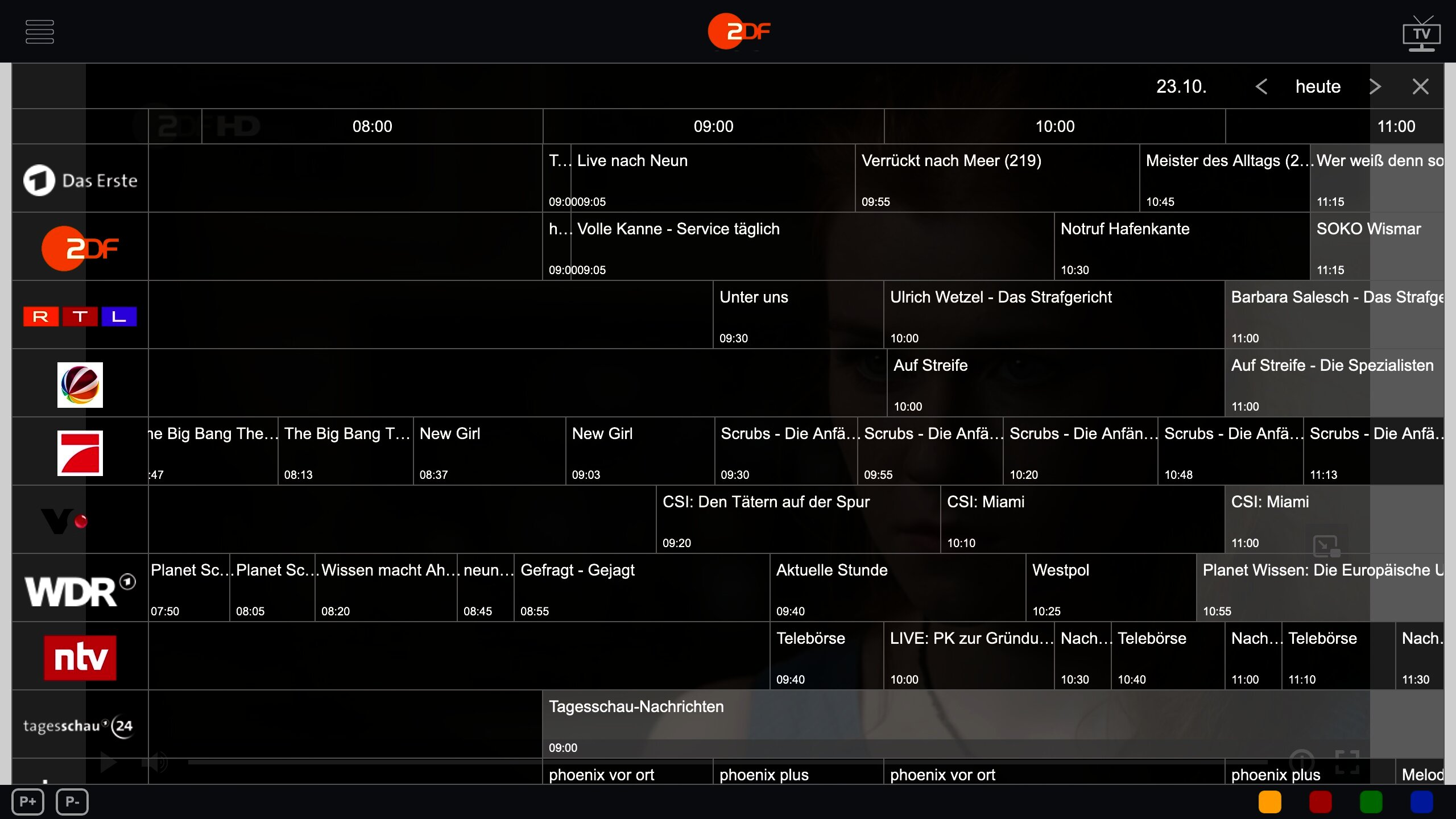
Task: Go to the next day arrow
Action: [1375, 86]
